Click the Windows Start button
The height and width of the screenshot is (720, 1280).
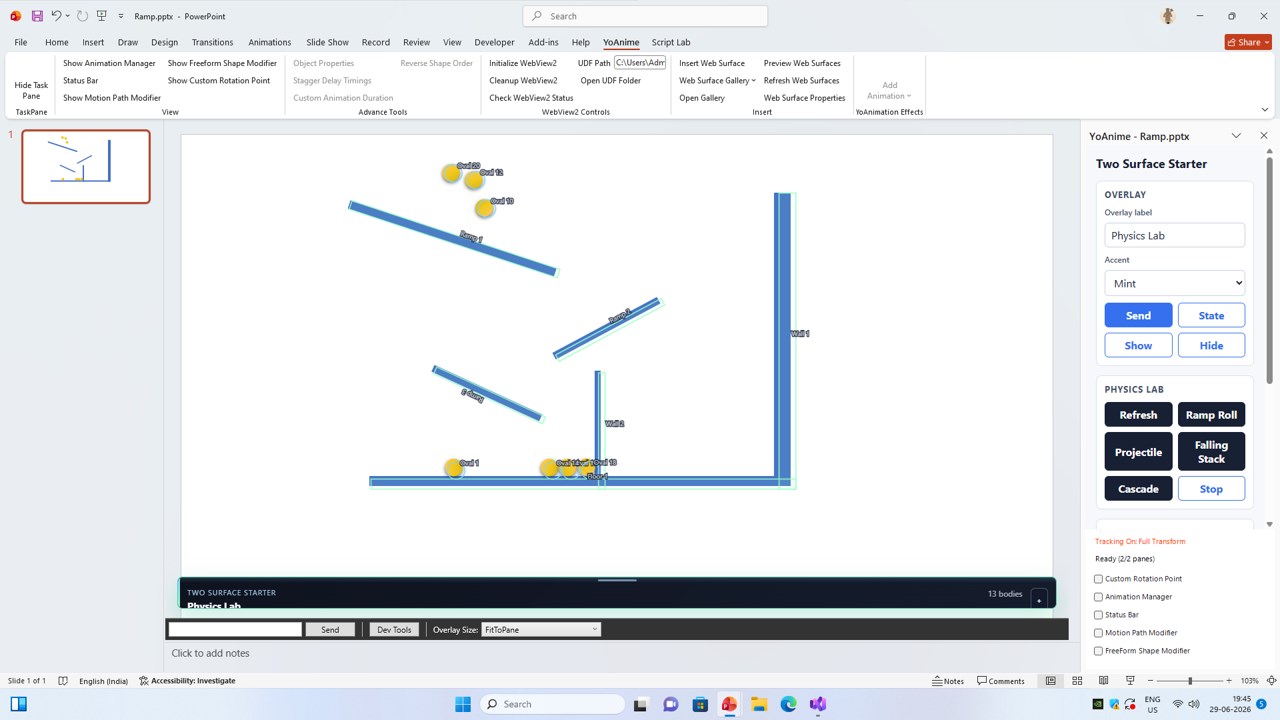(x=463, y=704)
